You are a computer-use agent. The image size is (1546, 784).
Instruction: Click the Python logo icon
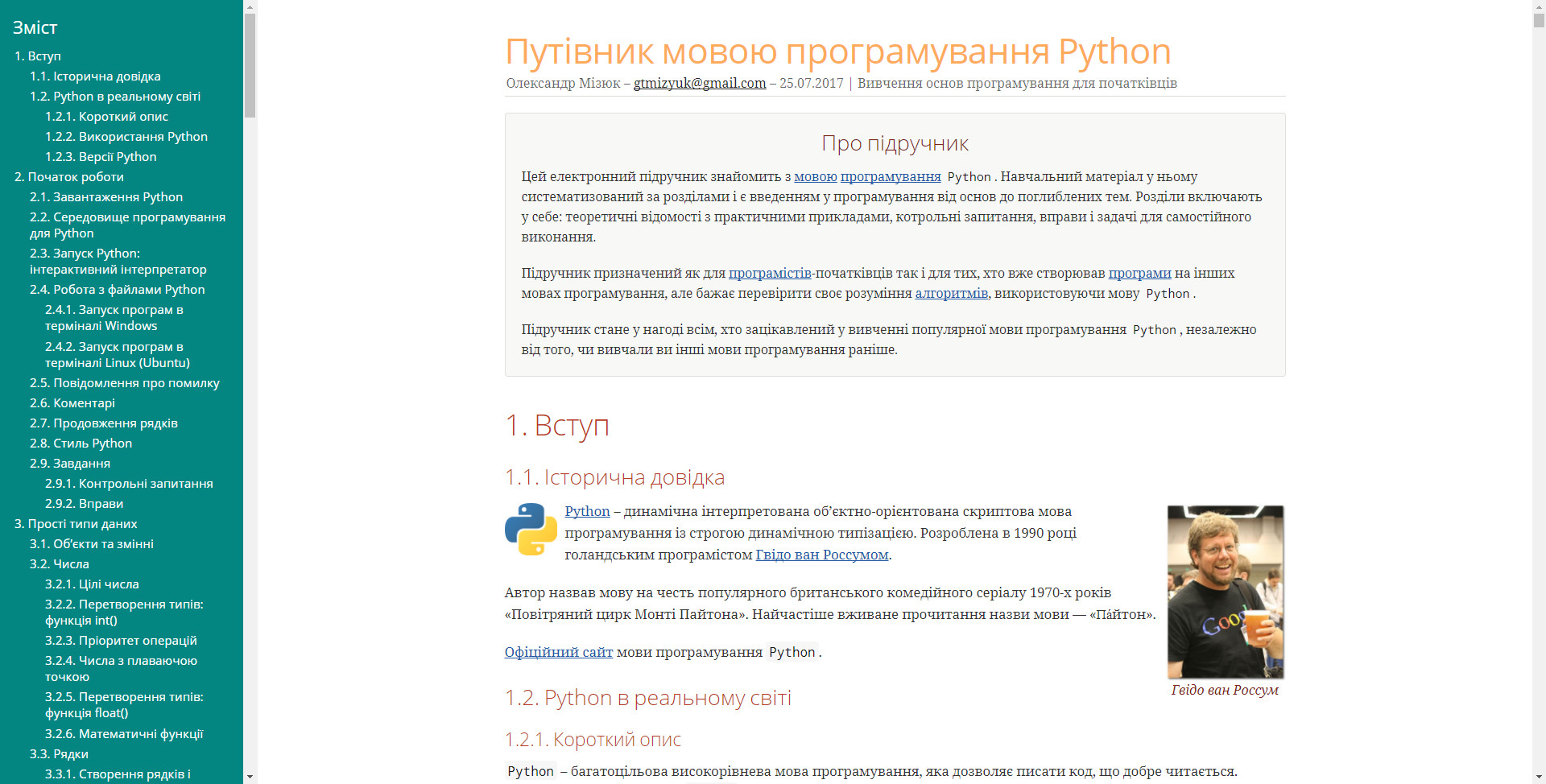click(531, 529)
